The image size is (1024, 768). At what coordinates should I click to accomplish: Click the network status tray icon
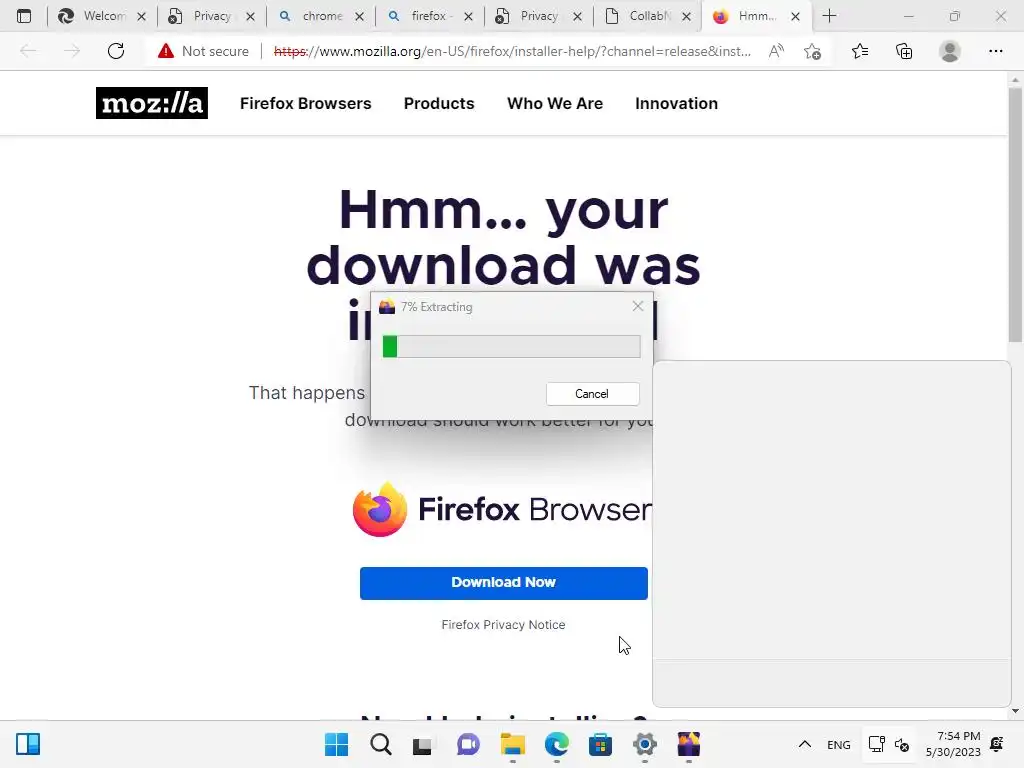pos(876,744)
